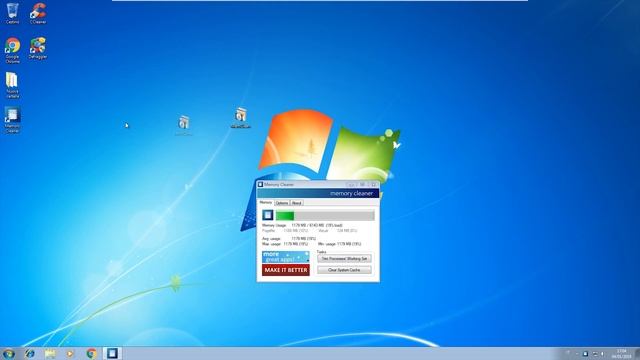Viewport: 640px width, 360px height.
Task: Launch Internet Explorer from the taskbar
Action: pos(30,353)
